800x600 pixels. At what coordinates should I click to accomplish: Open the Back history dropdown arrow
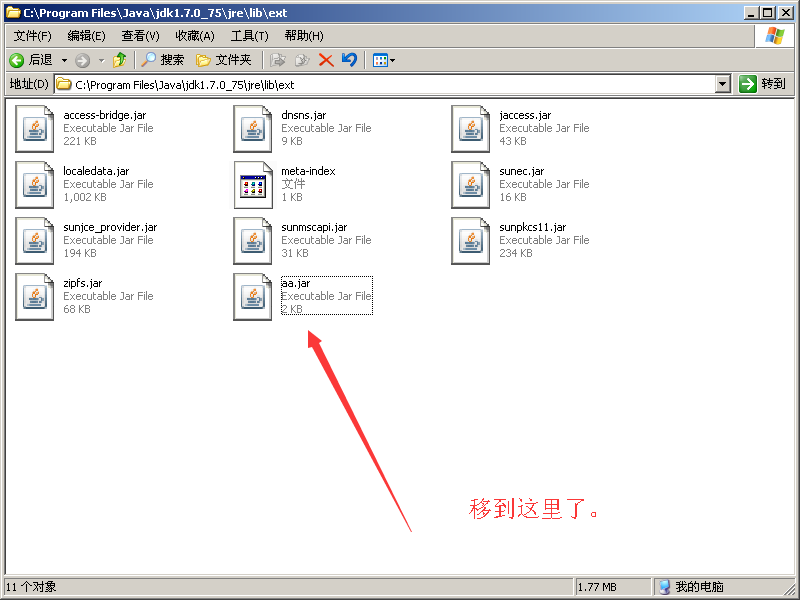tap(64, 60)
